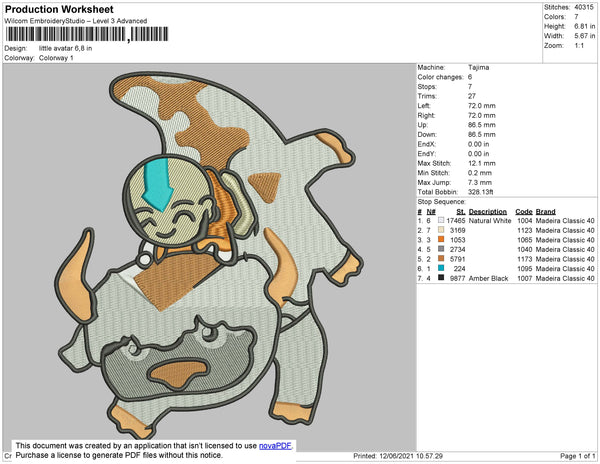The width and height of the screenshot is (600, 464).
Task: Click the stitch count "2734" in row 4
Action: 458,249
